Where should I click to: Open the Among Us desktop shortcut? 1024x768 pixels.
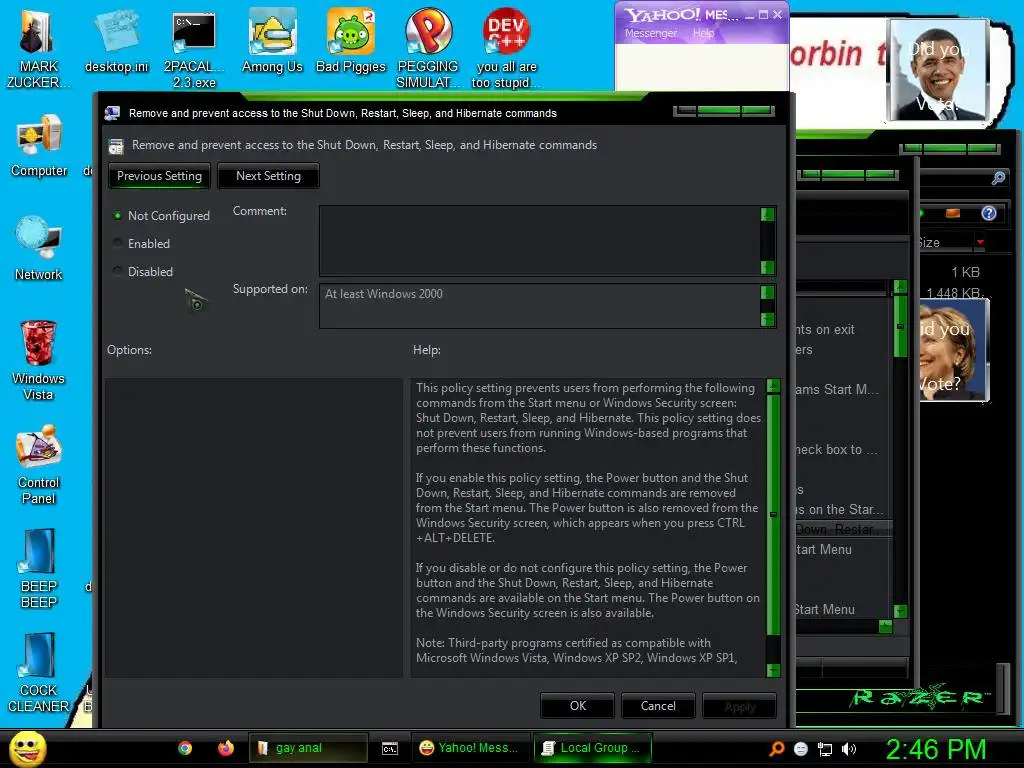(272, 40)
